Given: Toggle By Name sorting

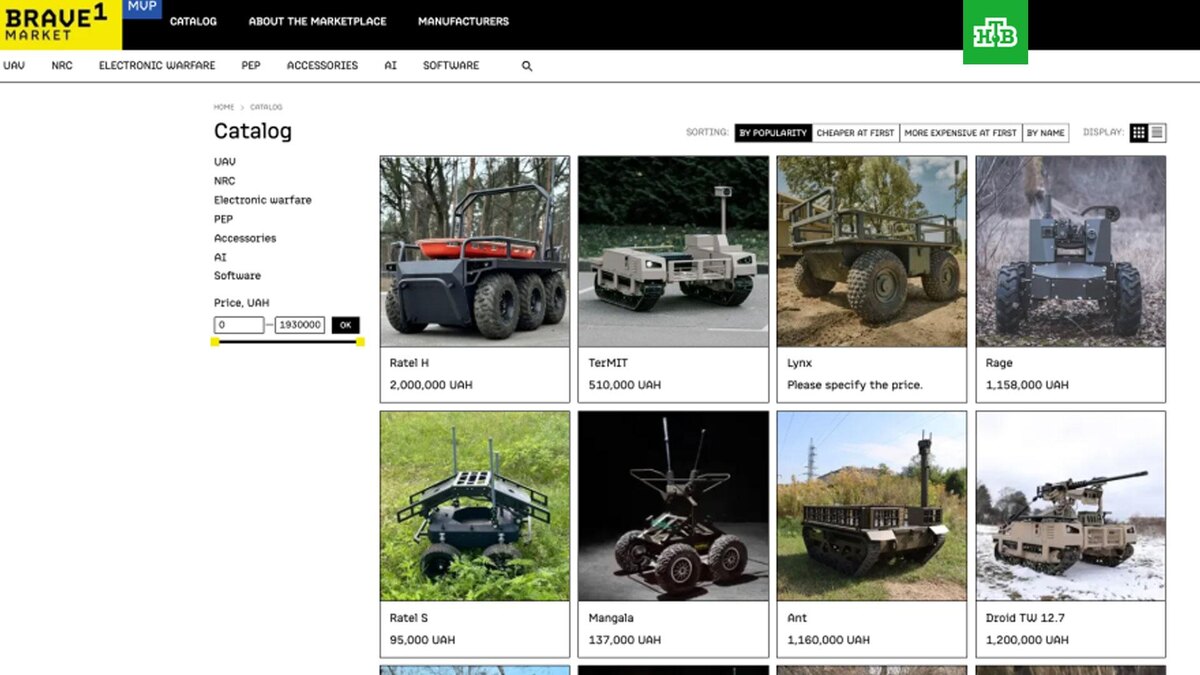Looking at the screenshot, I should (1046, 132).
